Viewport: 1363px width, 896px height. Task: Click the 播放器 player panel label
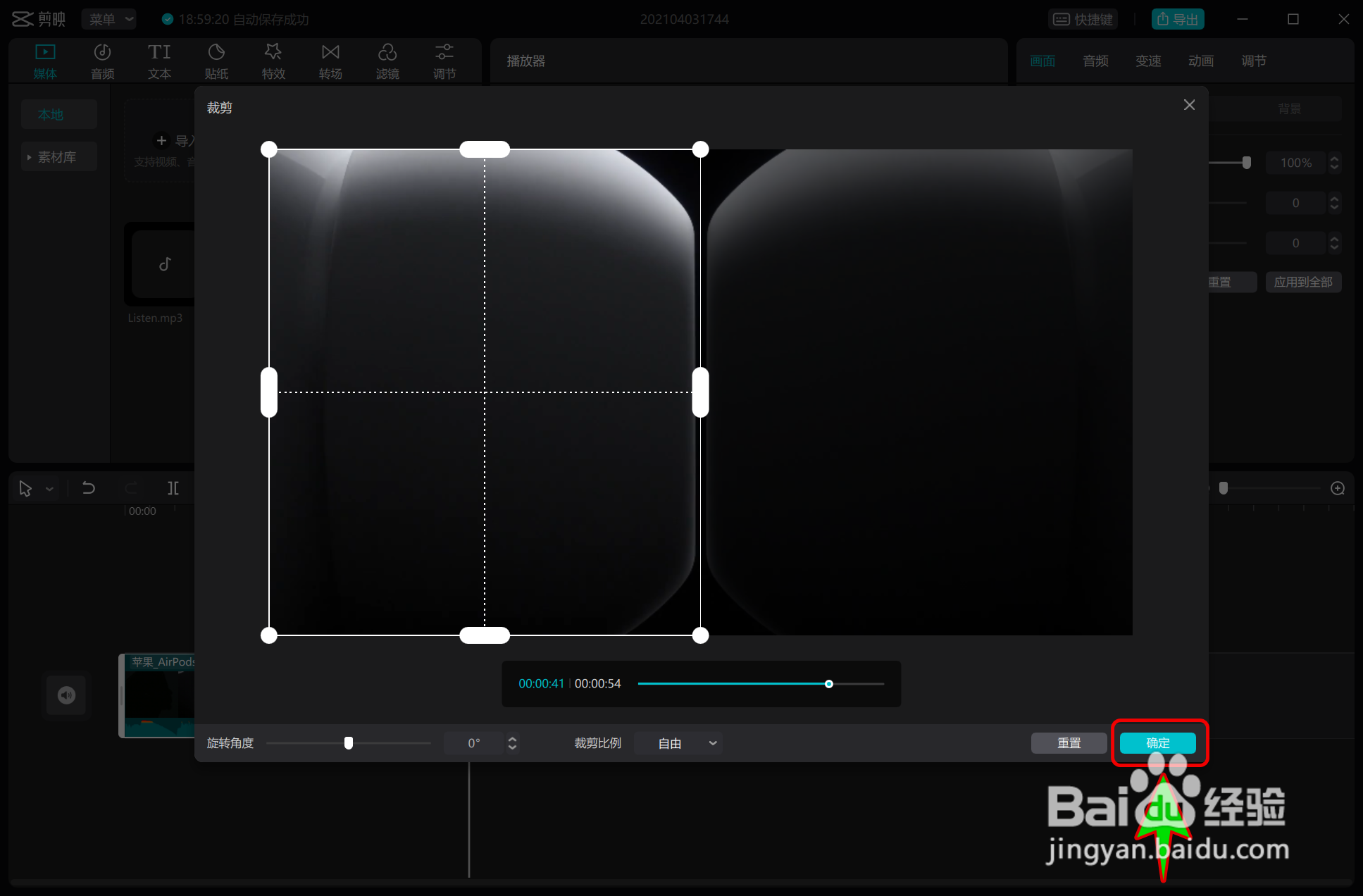click(x=526, y=61)
